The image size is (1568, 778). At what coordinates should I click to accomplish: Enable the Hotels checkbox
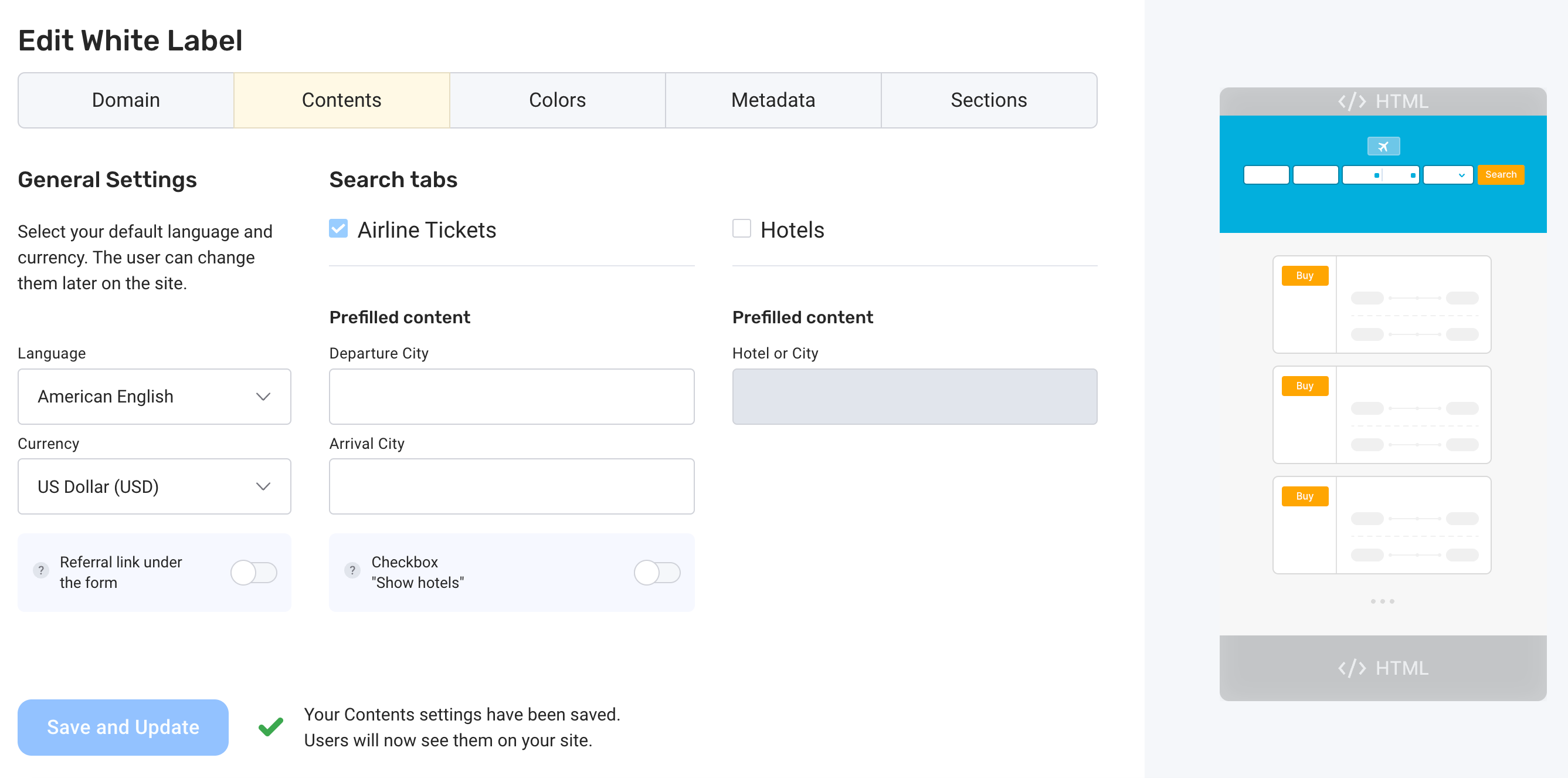[x=741, y=228]
